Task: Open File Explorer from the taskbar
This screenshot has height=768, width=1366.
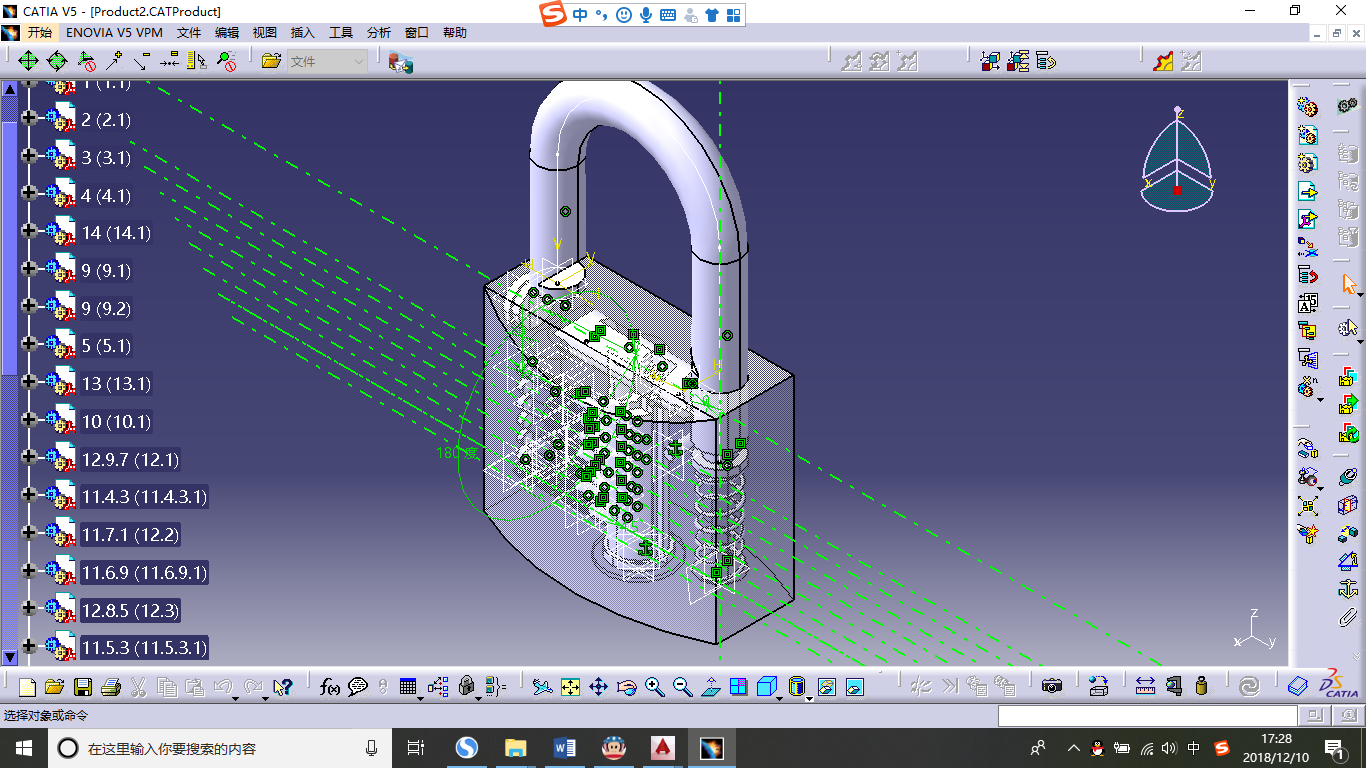Action: click(515, 748)
